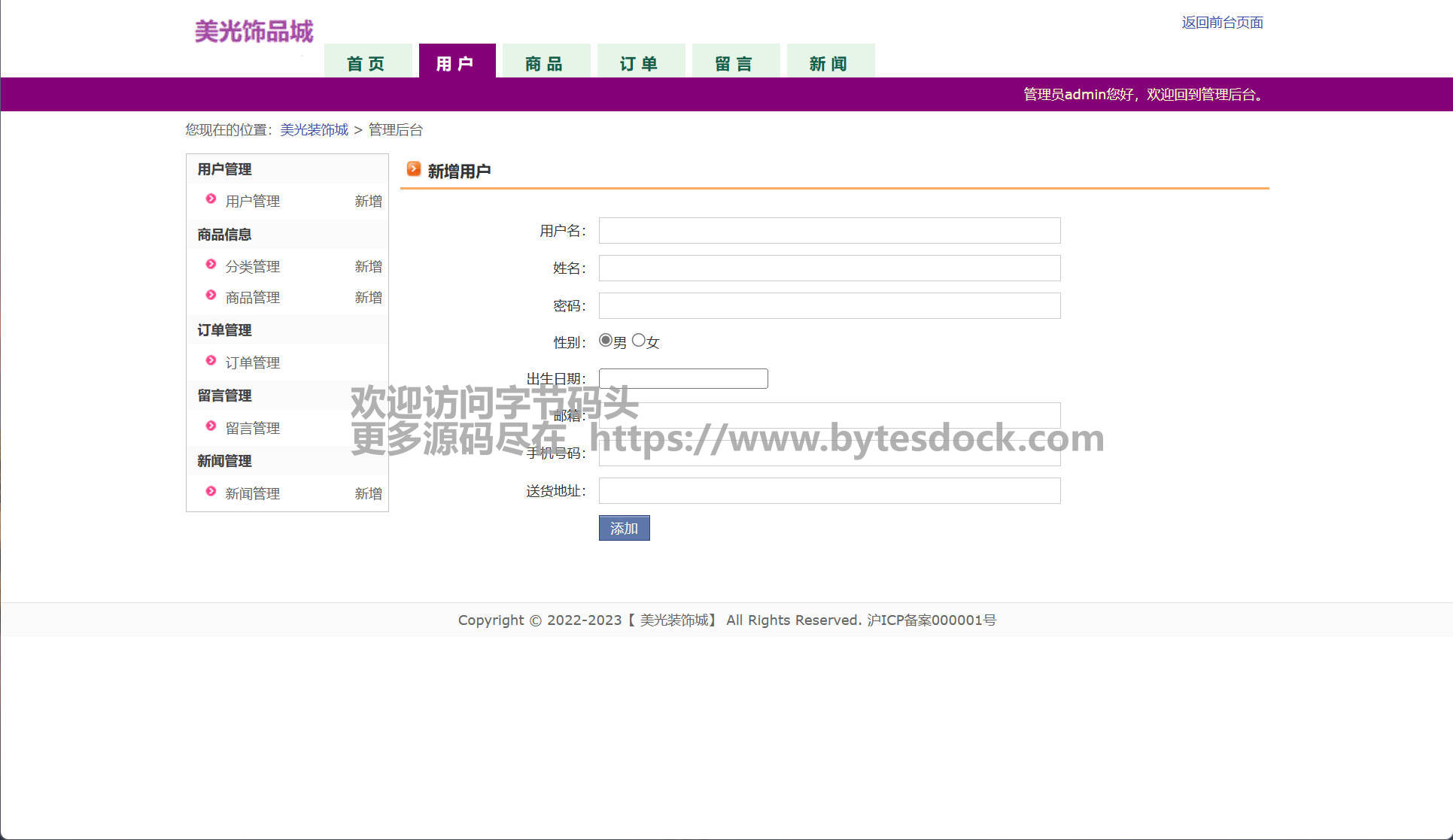Select the 男 gender radio button
Screen dimensions: 1453x840
(x=605, y=341)
